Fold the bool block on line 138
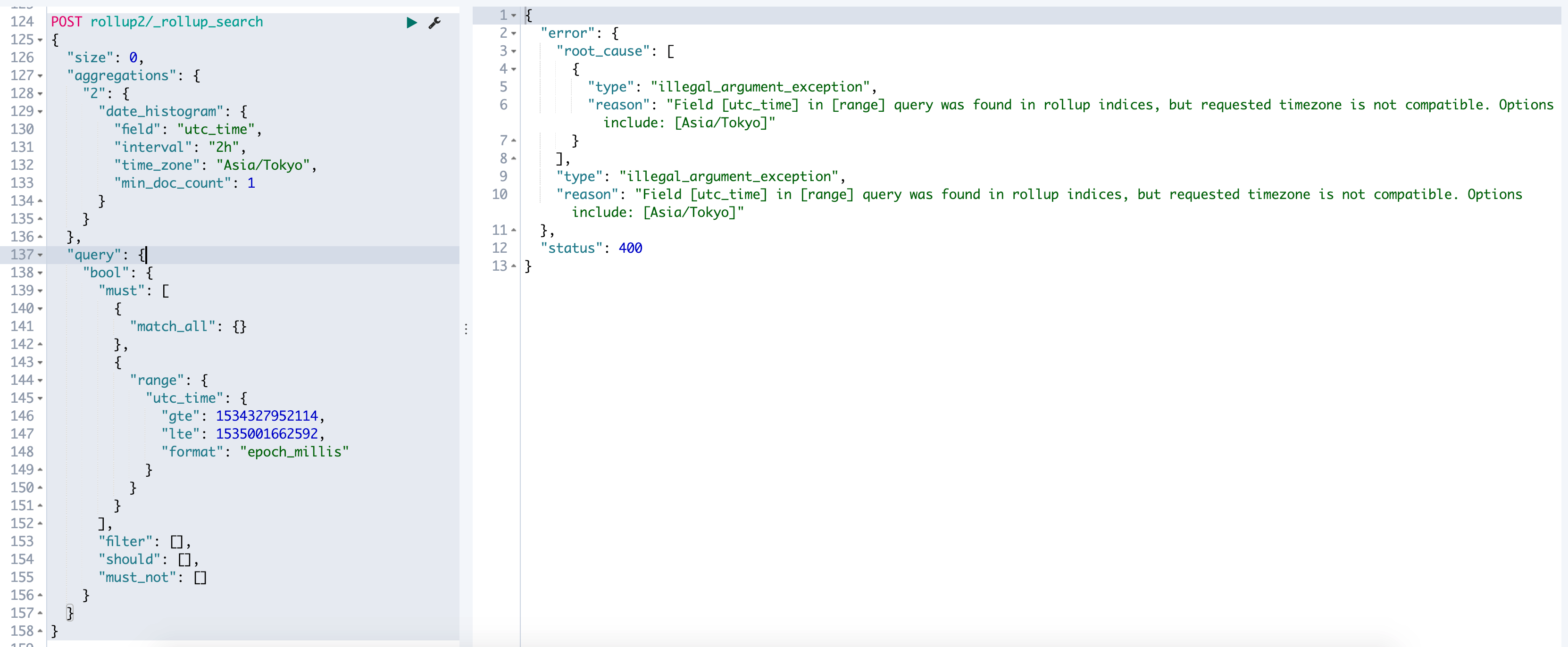The height and width of the screenshot is (647, 1568). (x=40, y=274)
